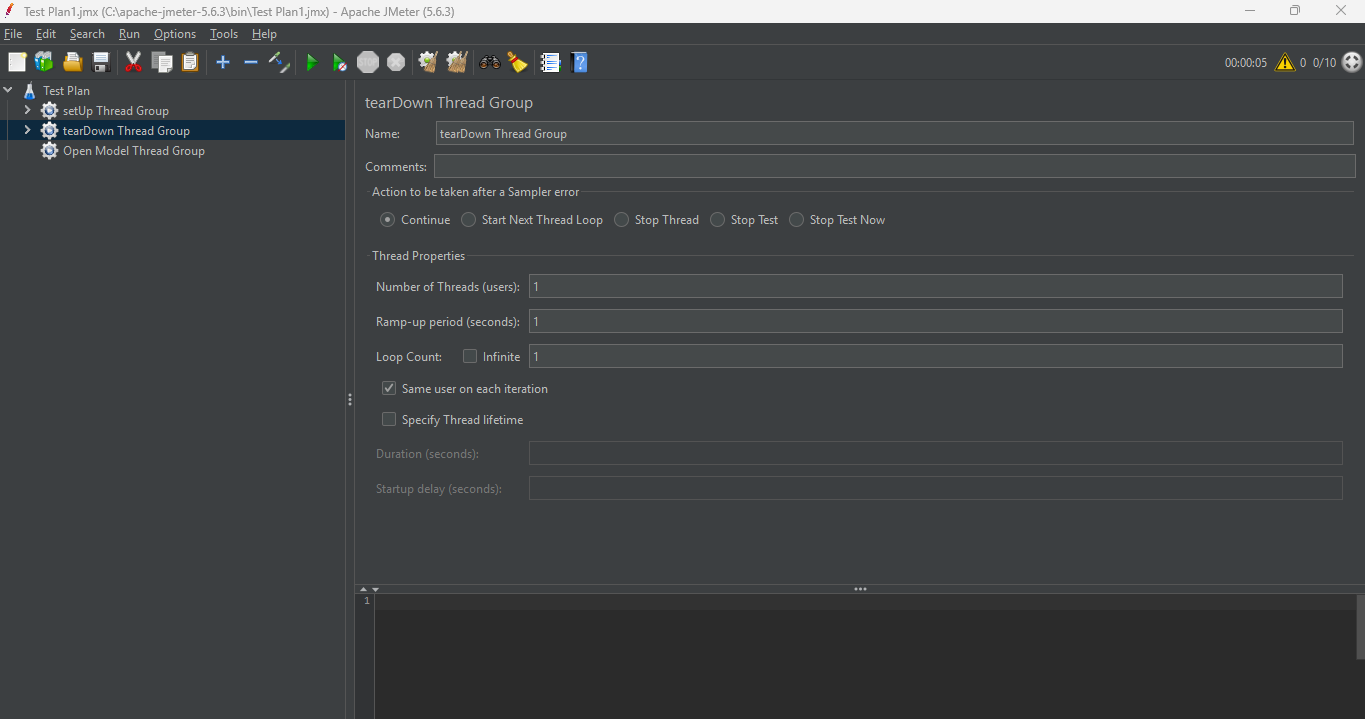Click the Clear All broom icons
1365x719 pixels.
pos(457,63)
